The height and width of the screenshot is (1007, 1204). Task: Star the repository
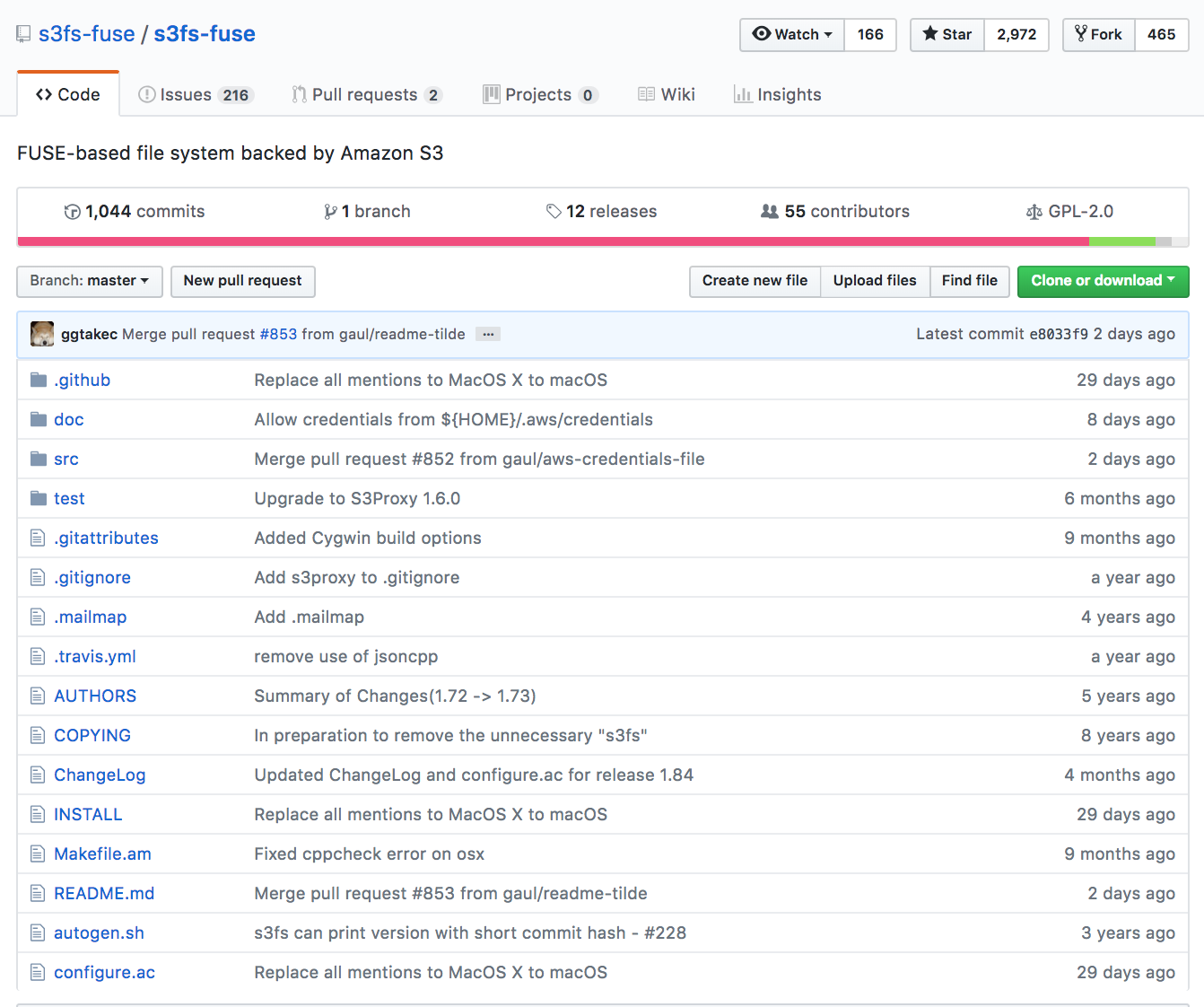947,34
